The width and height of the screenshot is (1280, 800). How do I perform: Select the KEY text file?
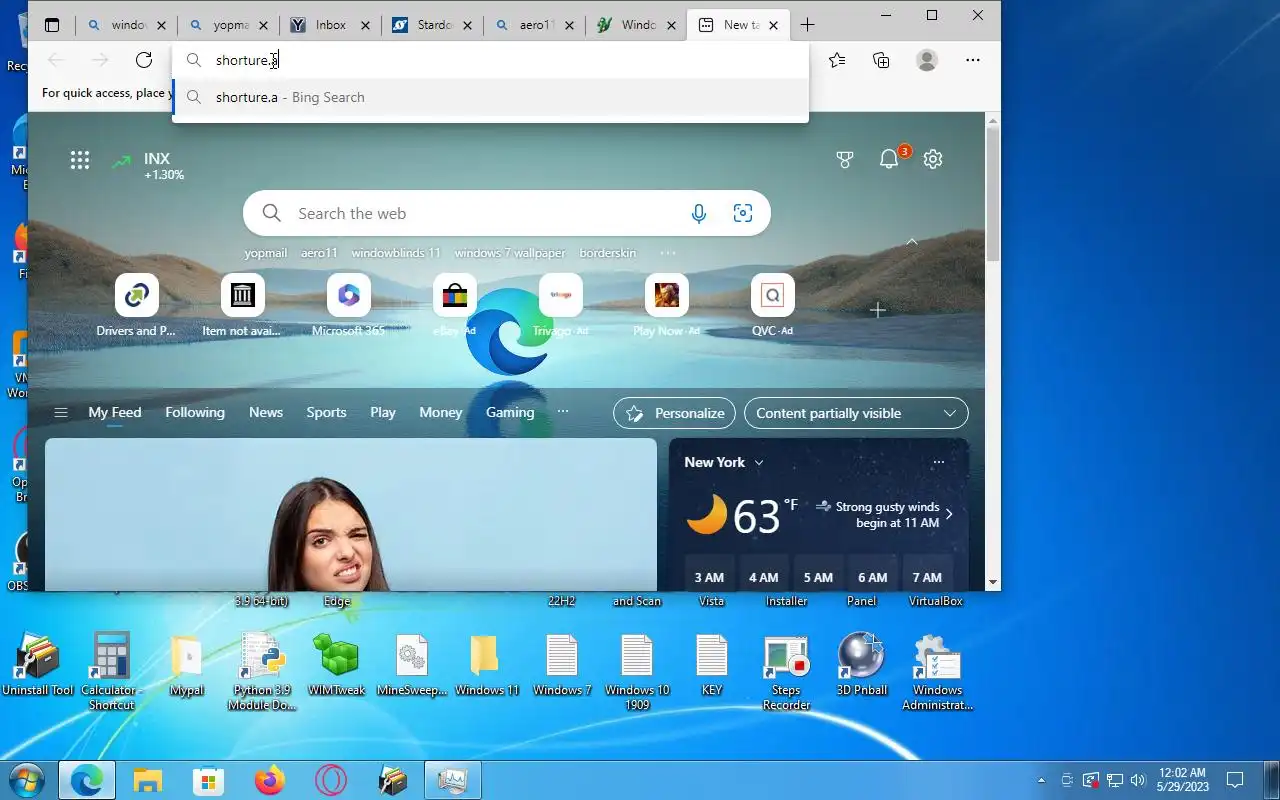tap(712, 665)
